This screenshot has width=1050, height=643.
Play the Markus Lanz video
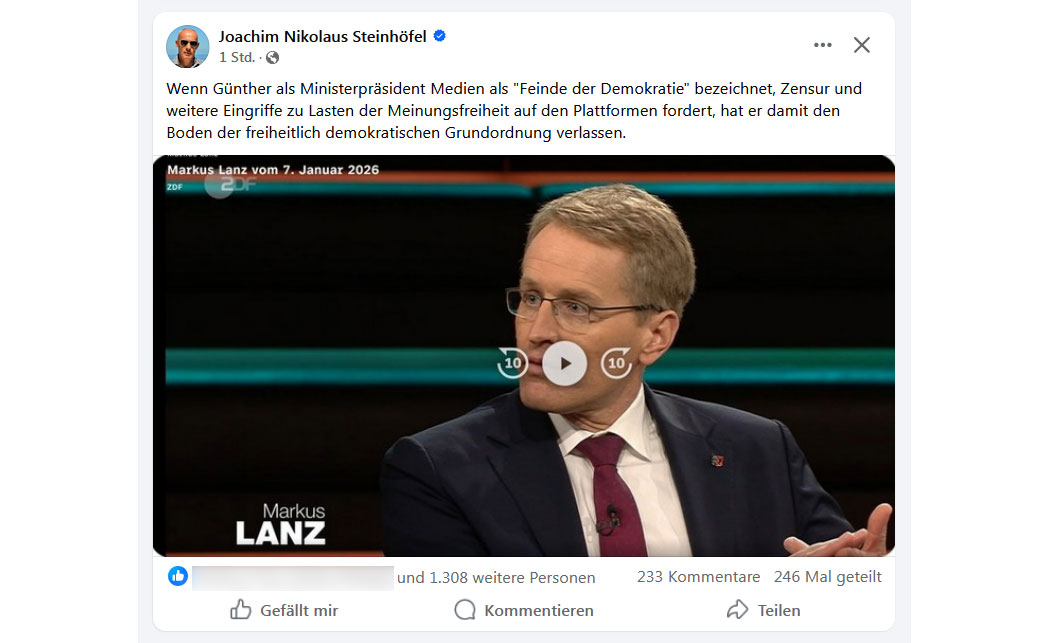tap(565, 363)
